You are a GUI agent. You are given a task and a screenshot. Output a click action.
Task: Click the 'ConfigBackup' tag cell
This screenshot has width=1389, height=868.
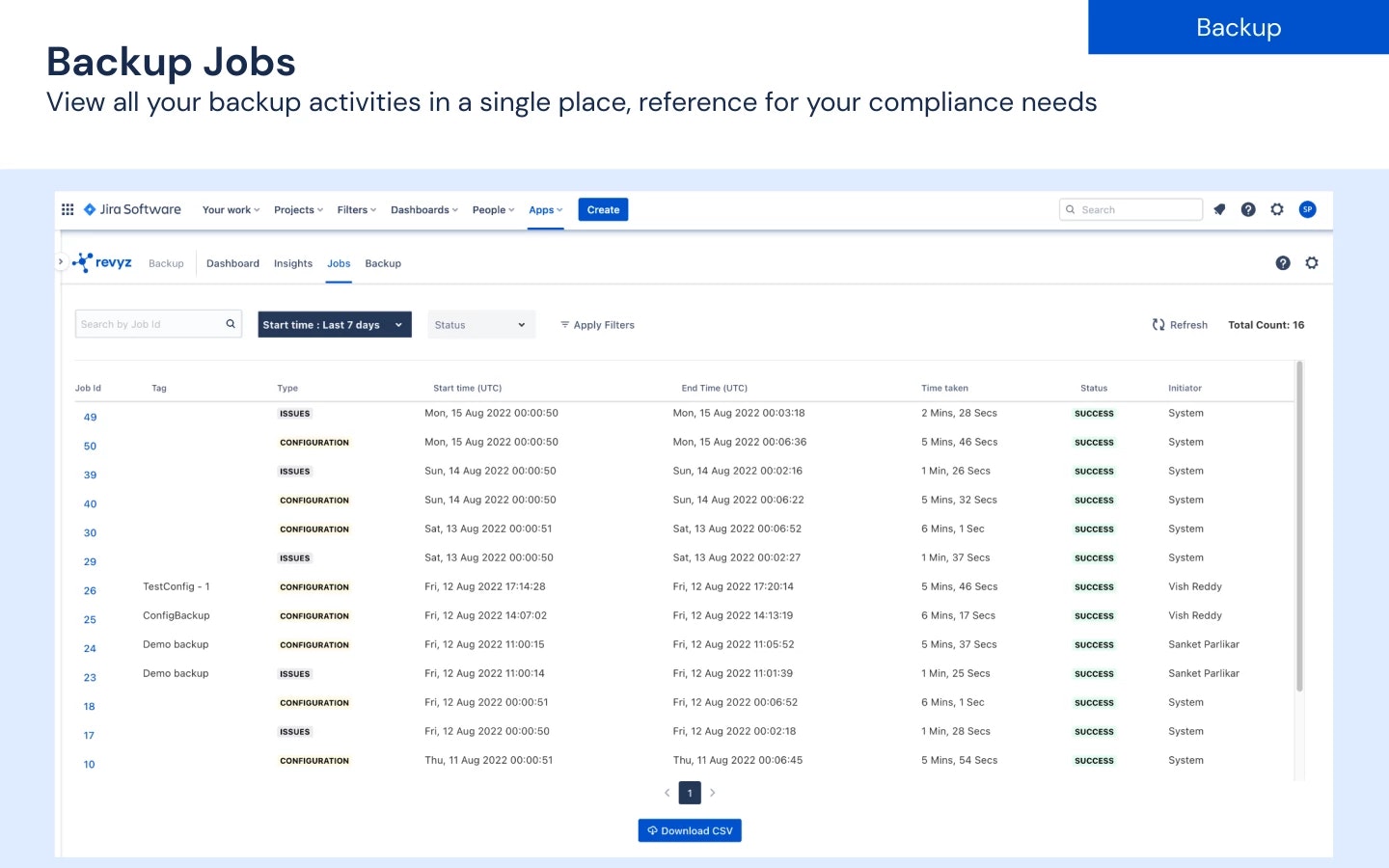[176, 615]
